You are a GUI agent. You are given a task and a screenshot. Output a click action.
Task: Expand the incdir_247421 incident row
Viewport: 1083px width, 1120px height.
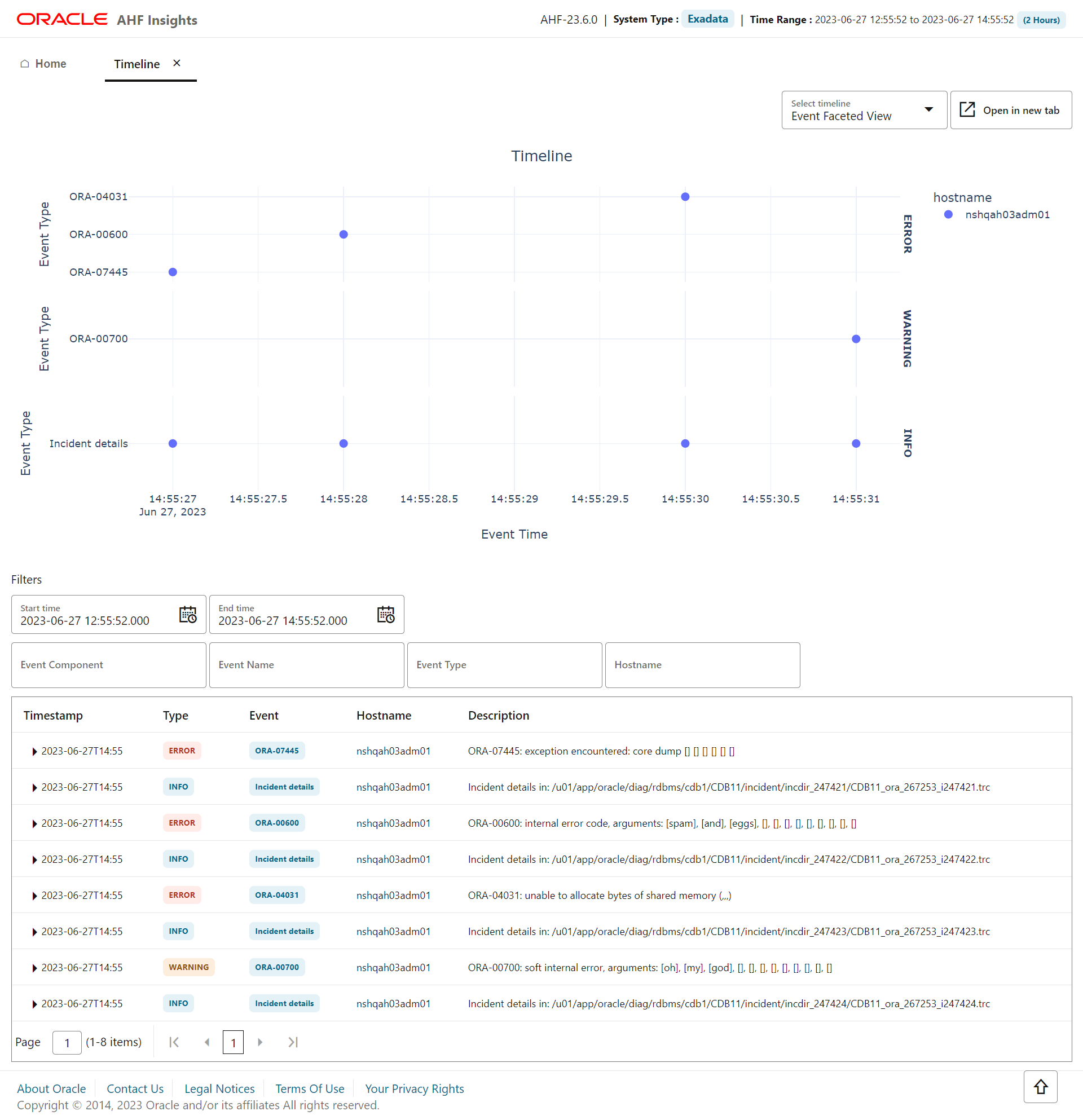34,787
